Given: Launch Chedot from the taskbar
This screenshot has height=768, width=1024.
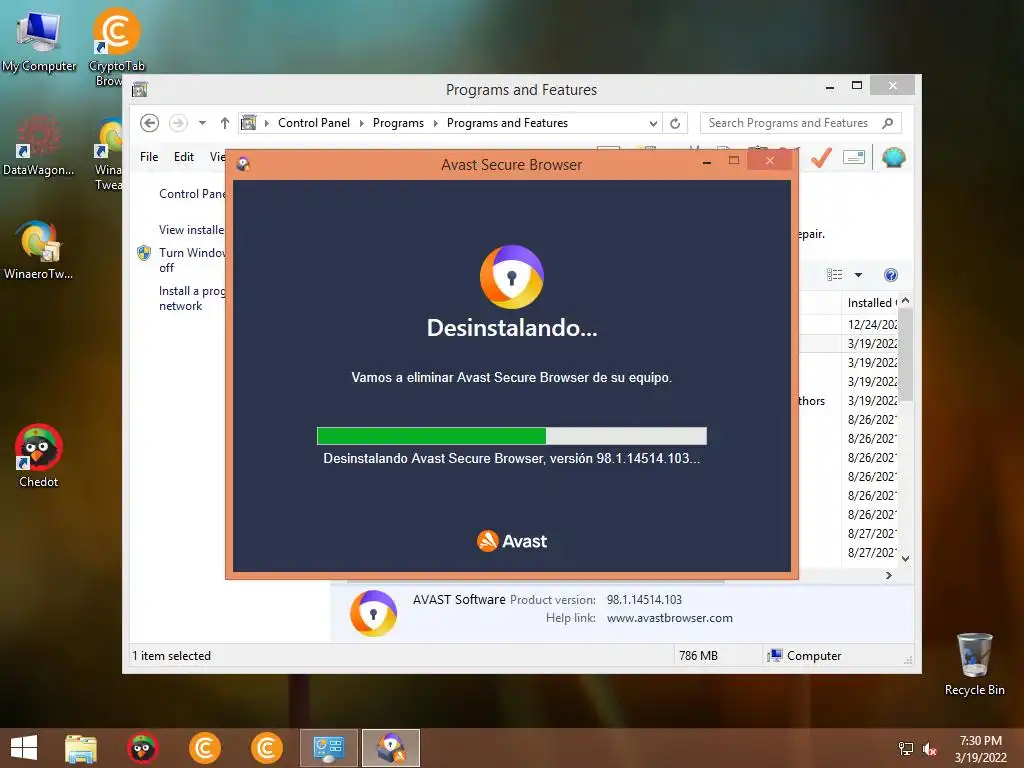Looking at the screenshot, I should point(142,748).
